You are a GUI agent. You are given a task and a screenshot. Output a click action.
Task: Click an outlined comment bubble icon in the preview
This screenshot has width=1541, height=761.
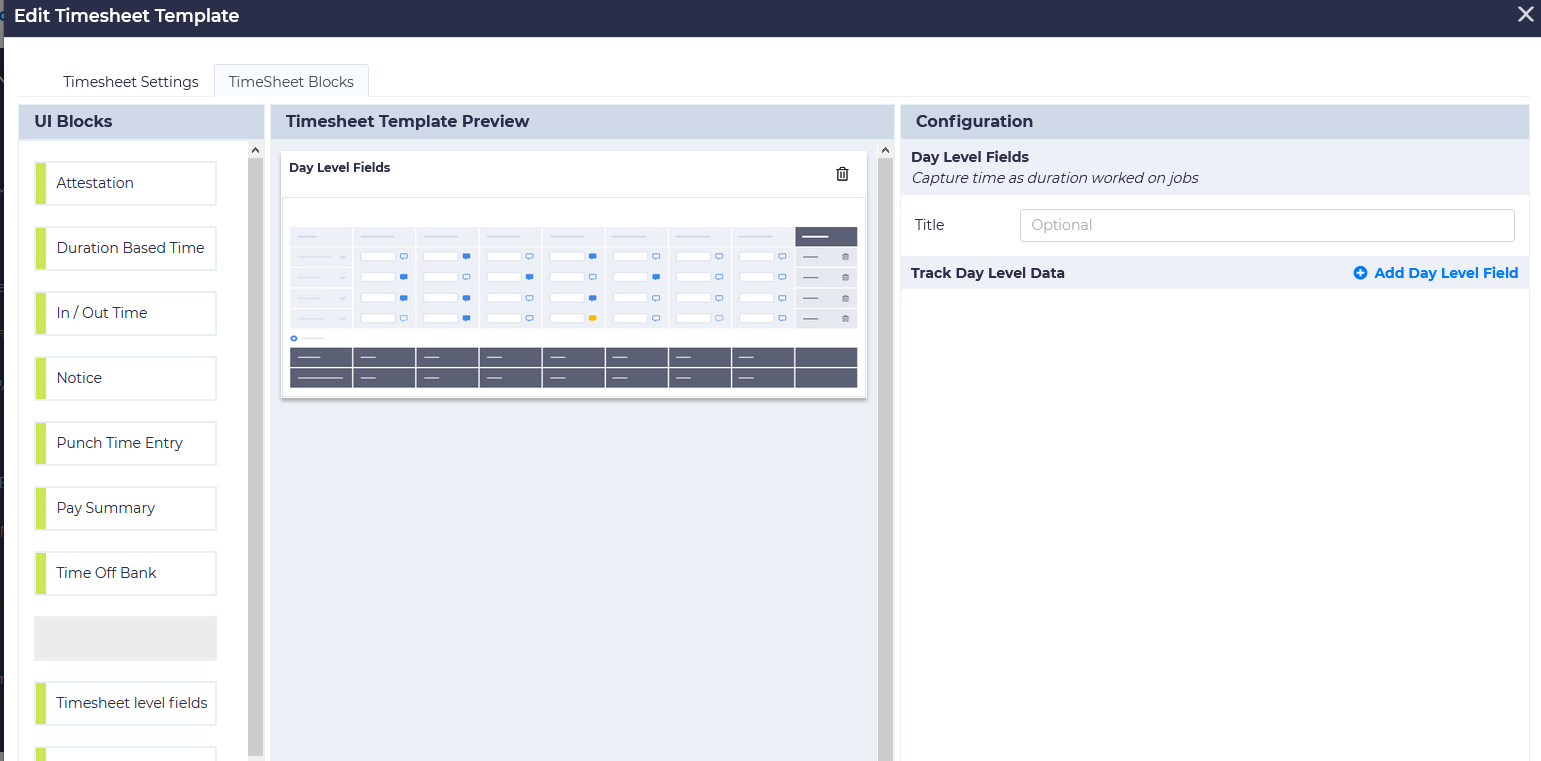pos(404,257)
